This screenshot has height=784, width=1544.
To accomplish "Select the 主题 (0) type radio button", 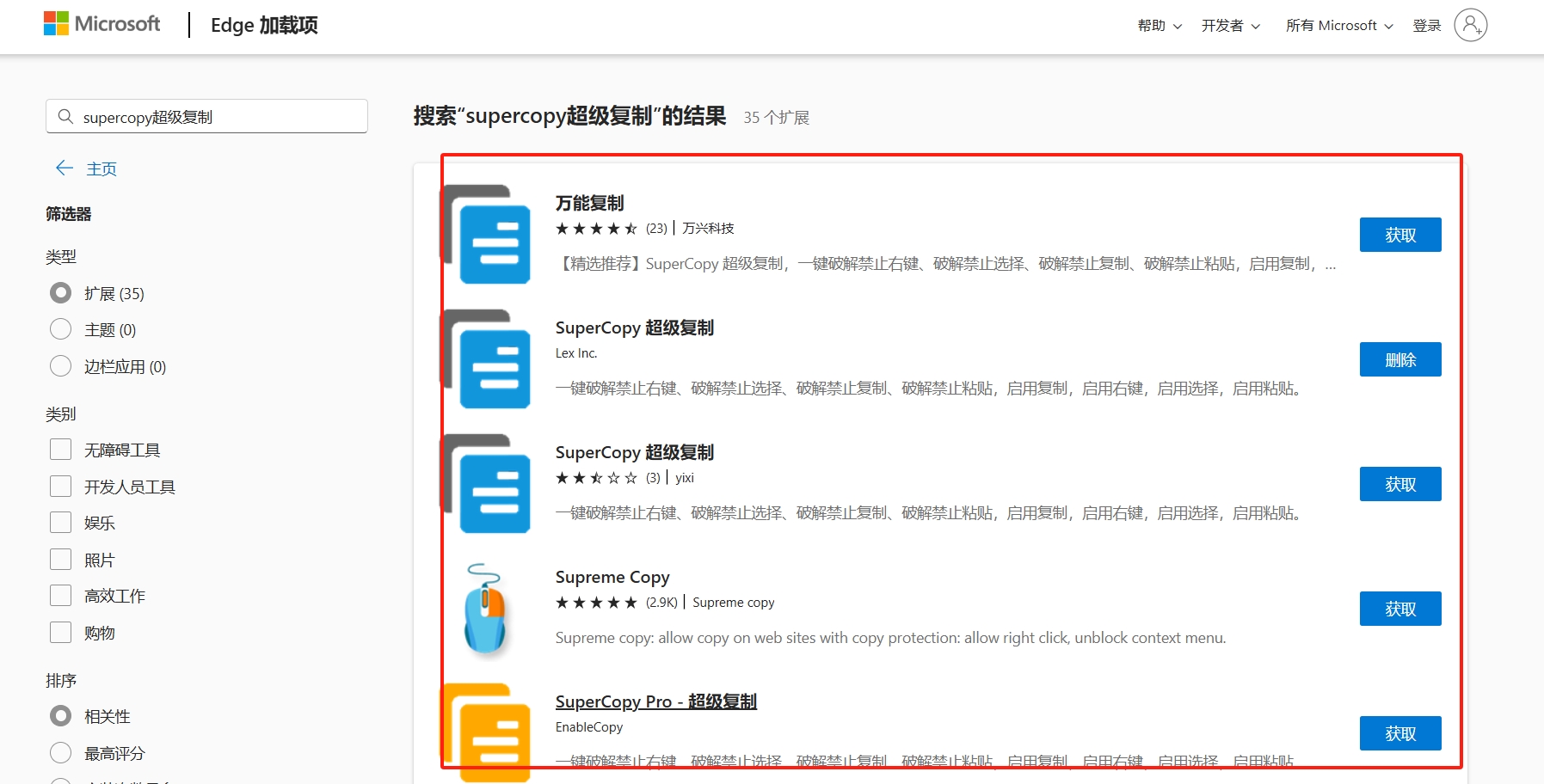I will [x=61, y=329].
